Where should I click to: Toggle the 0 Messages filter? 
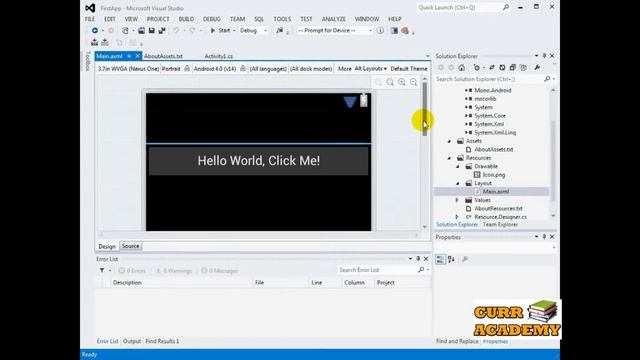click(220, 271)
